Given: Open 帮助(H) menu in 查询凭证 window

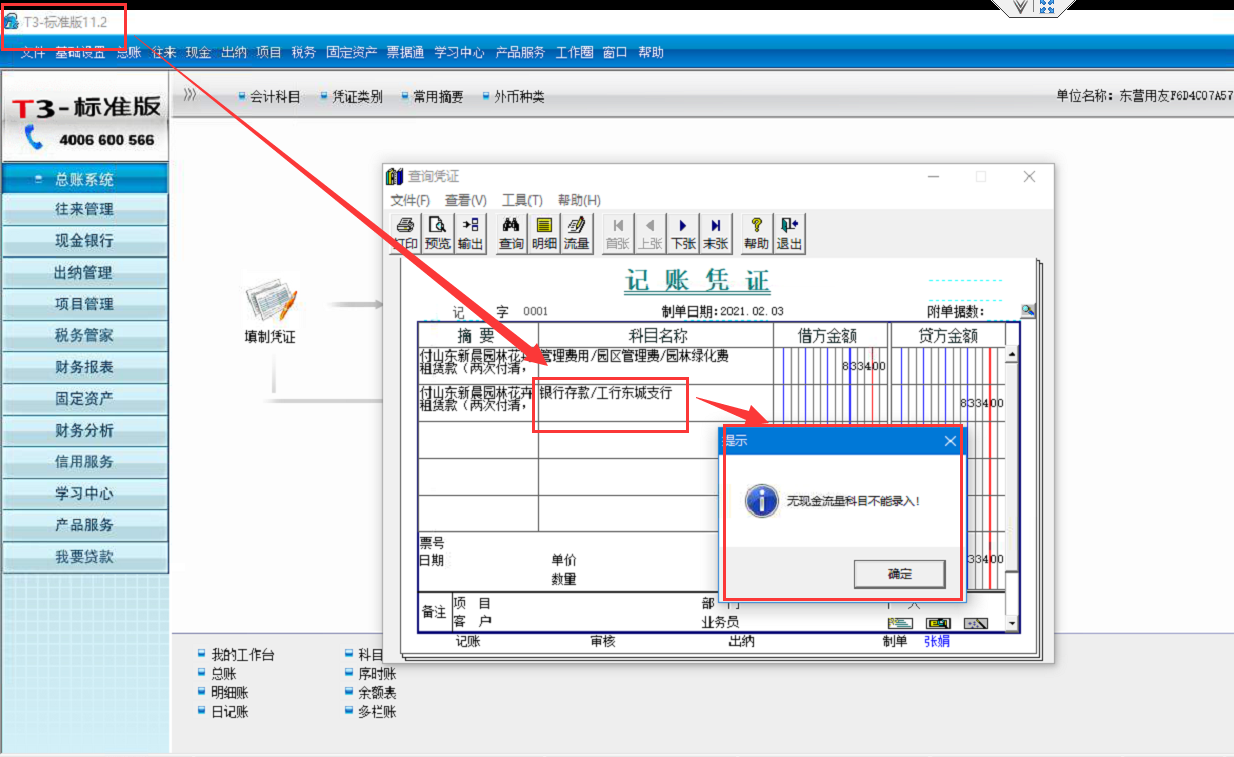Looking at the screenshot, I should [x=579, y=200].
